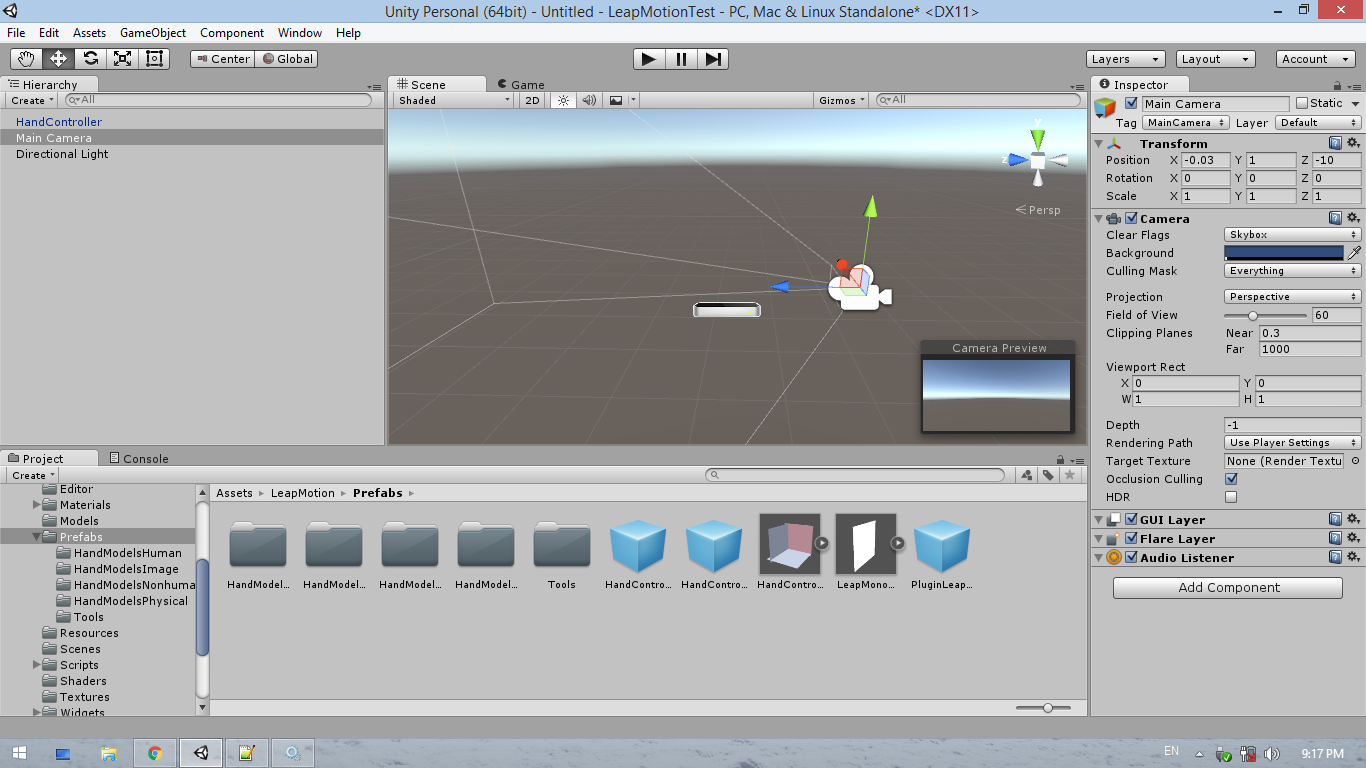Click the Add Component button
Screen dimensions: 1366x768
point(1228,588)
